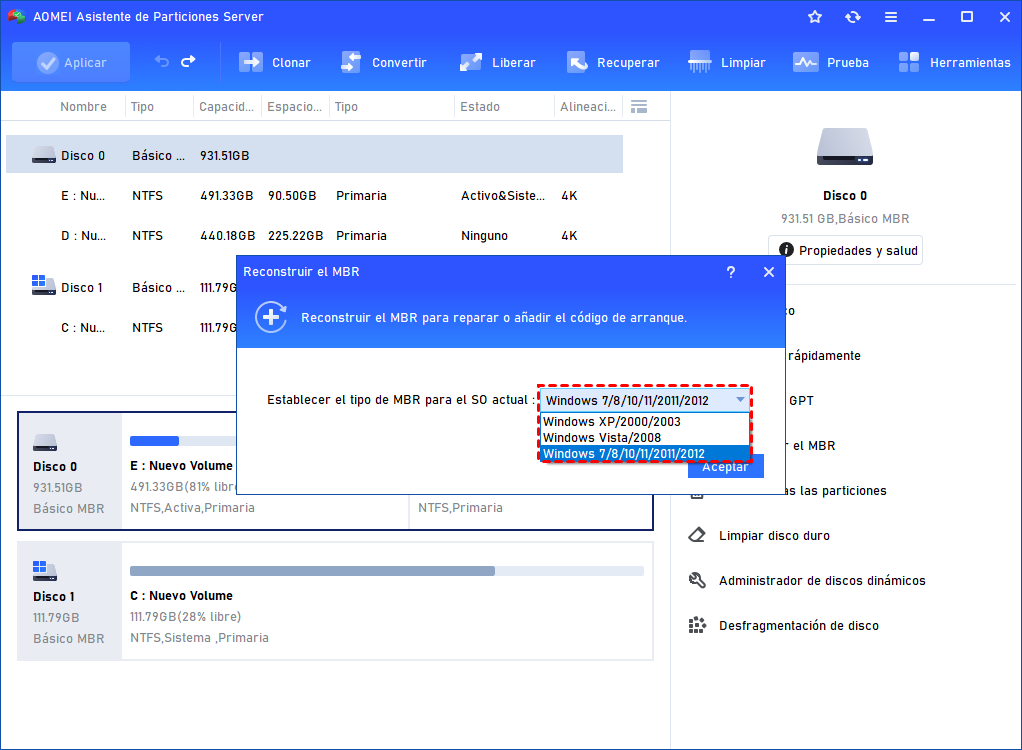Click the wrench icon for dynamic disk manager
Viewport: 1022px width, 750px height.
[x=697, y=580]
